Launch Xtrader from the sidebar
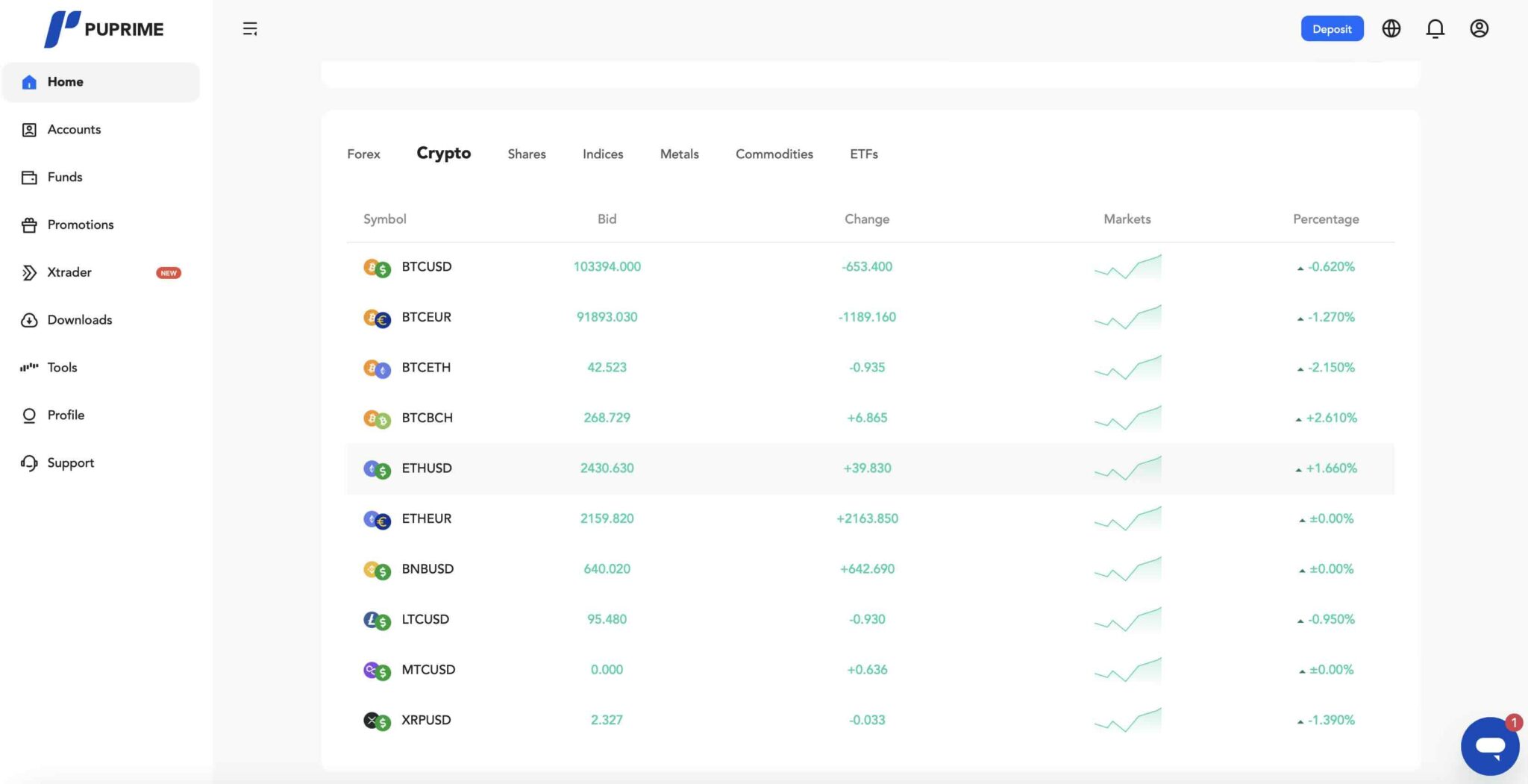This screenshot has height=784, width=1528. coord(69,272)
